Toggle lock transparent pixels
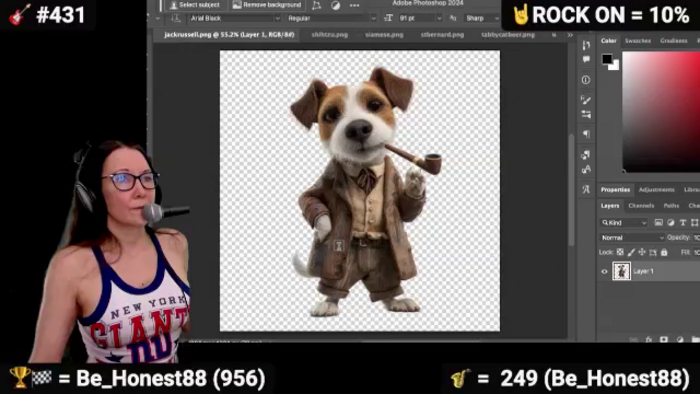This screenshot has width=700, height=394. click(620, 252)
